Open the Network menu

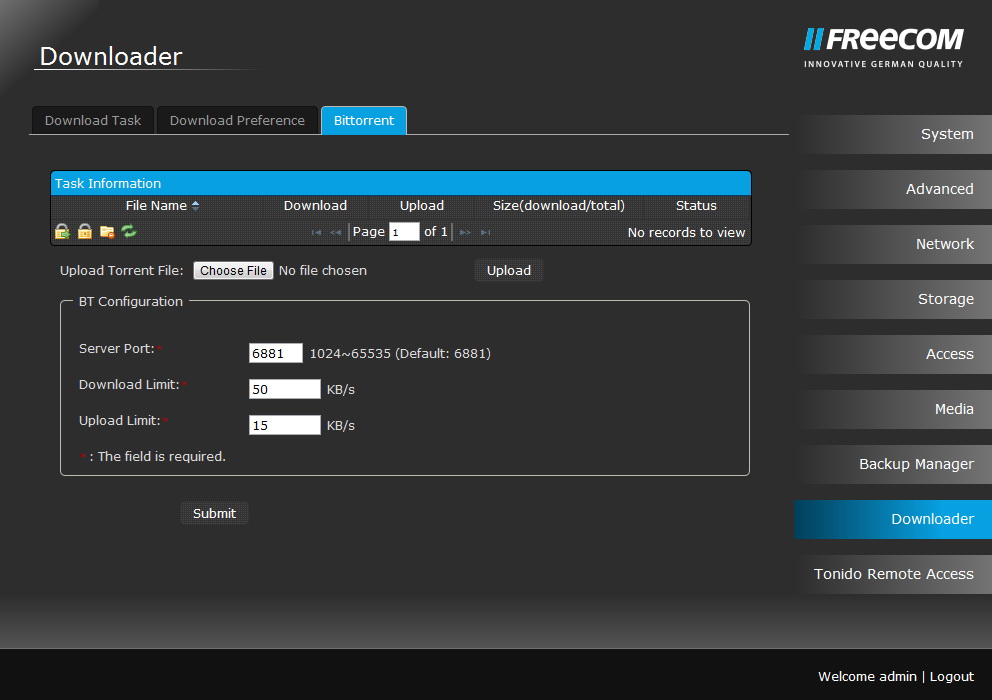click(893, 244)
